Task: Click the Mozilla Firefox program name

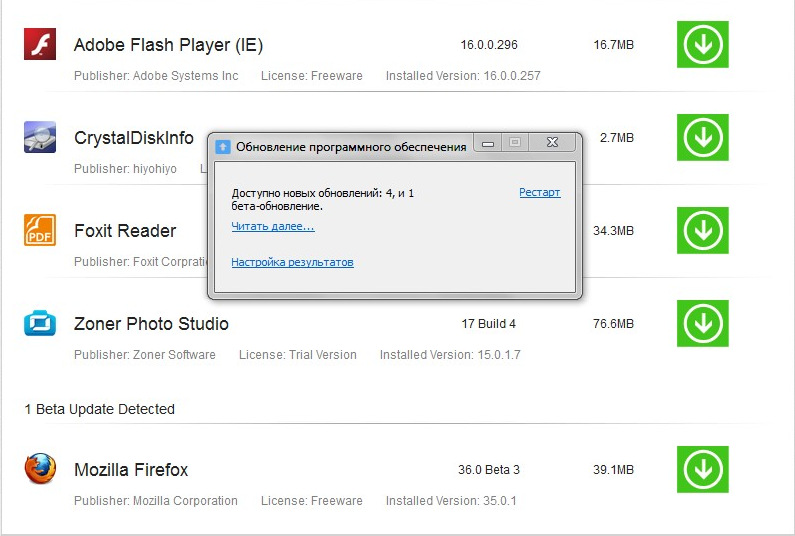Action: [x=131, y=470]
